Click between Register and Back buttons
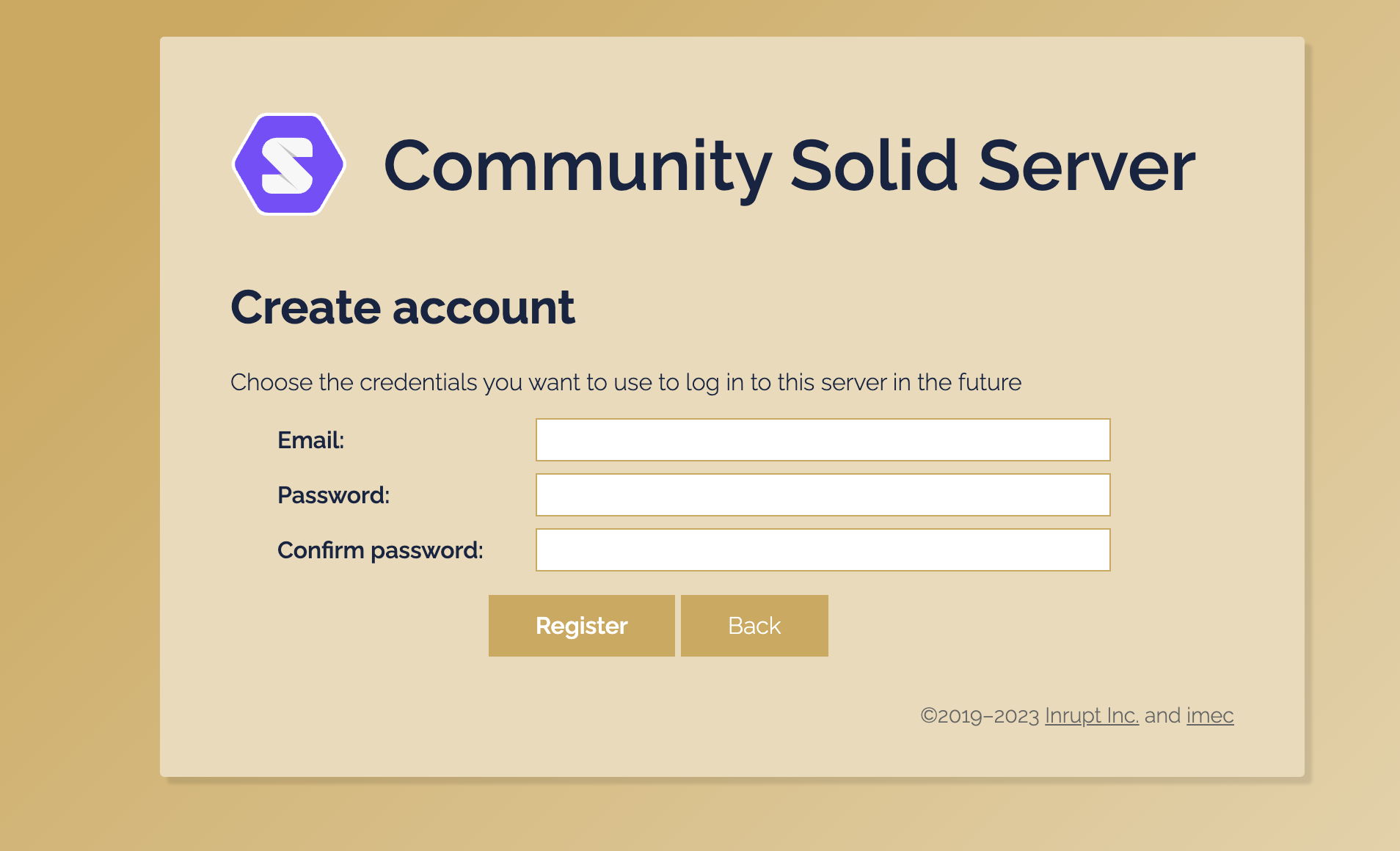Viewport: 1400px width, 851px height. (677, 625)
